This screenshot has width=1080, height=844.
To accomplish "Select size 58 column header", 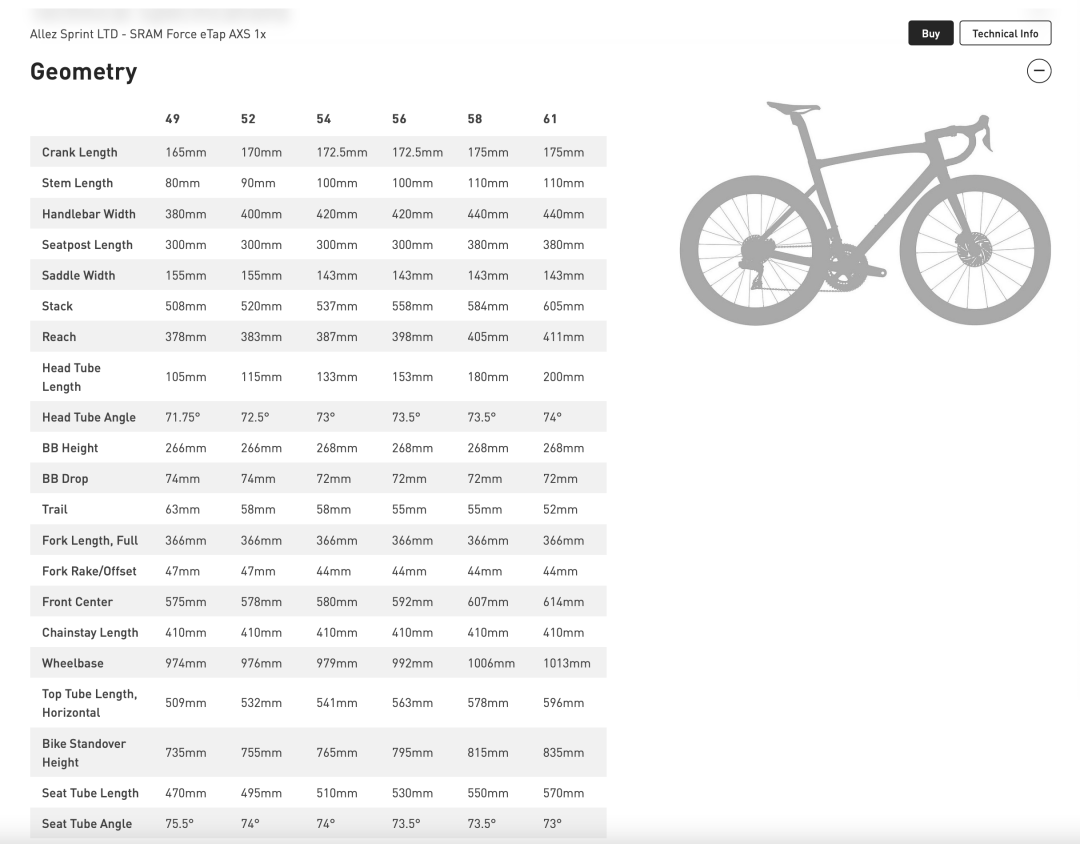I will [x=474, y=118].
